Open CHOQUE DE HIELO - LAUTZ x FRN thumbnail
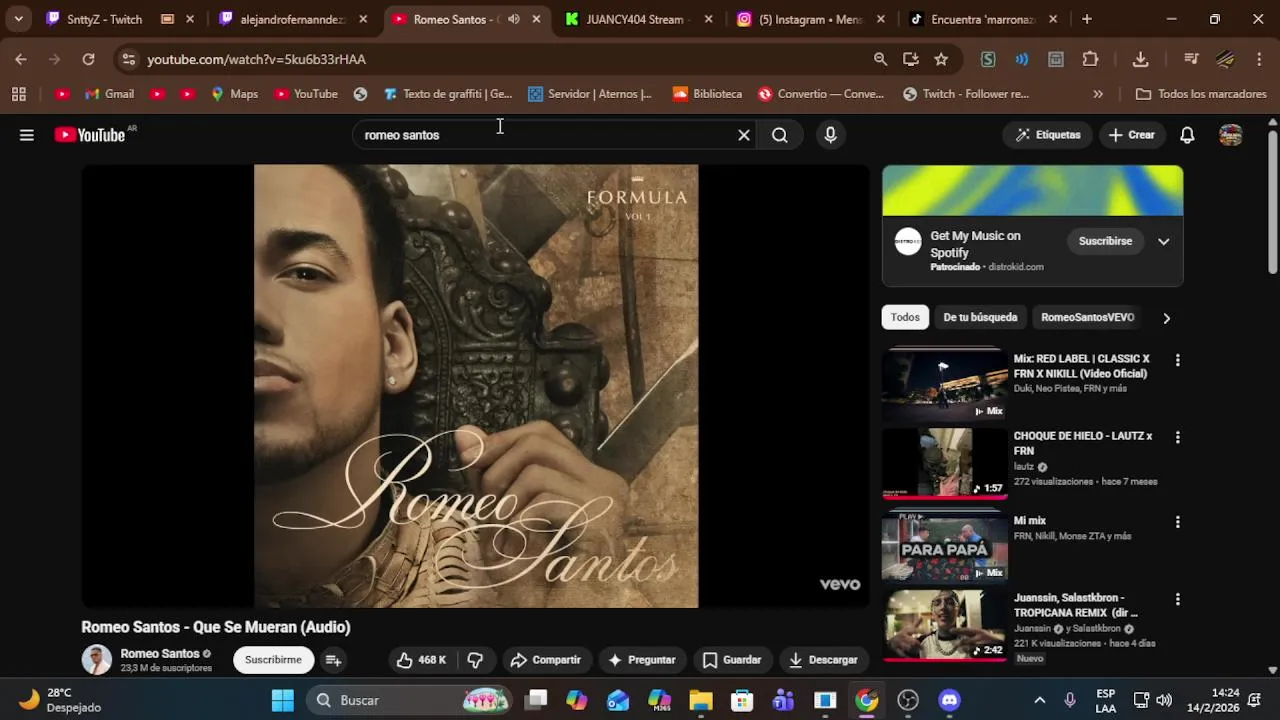 click(945, 463)
